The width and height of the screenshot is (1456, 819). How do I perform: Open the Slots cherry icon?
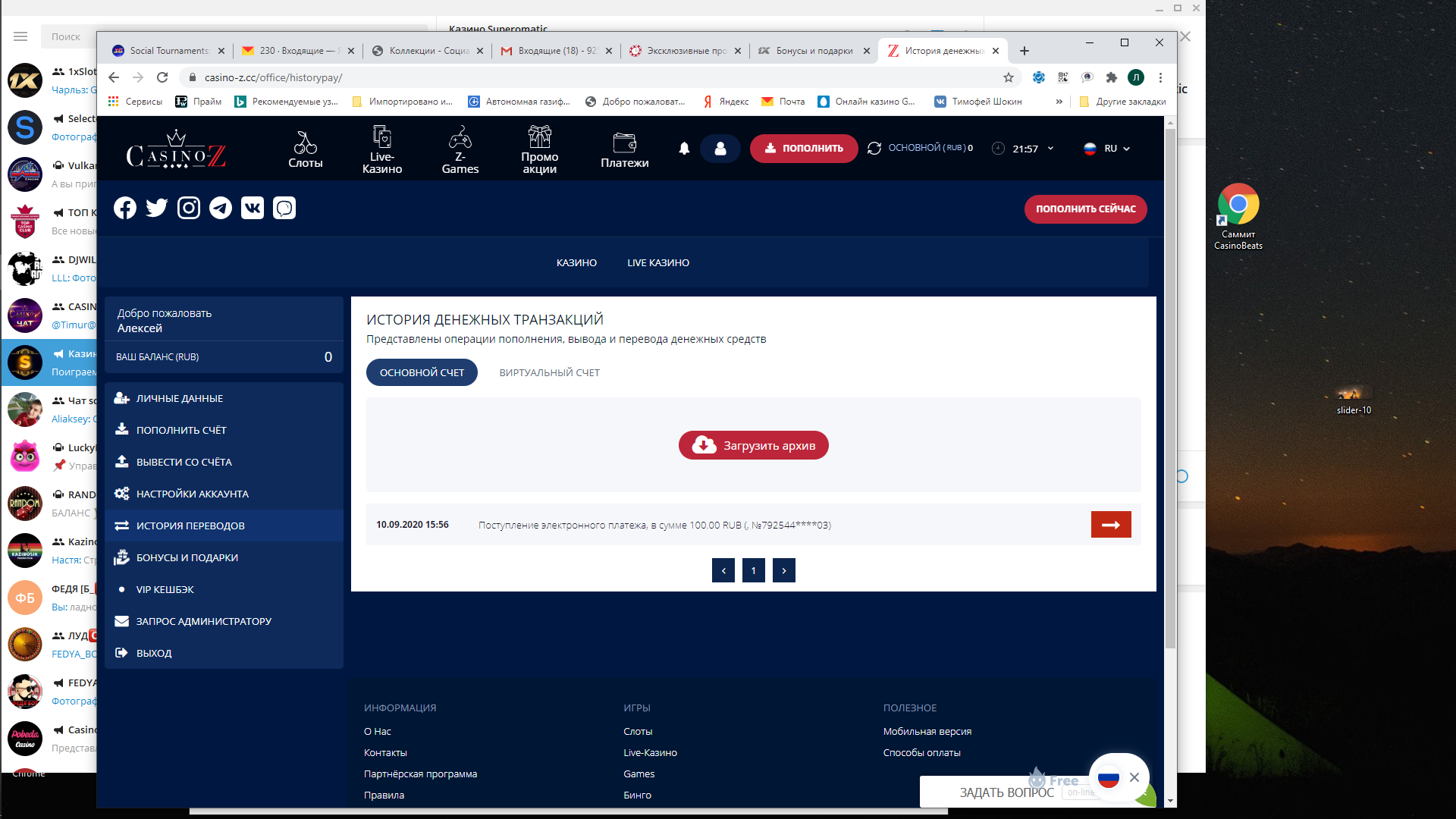point(305,143)
